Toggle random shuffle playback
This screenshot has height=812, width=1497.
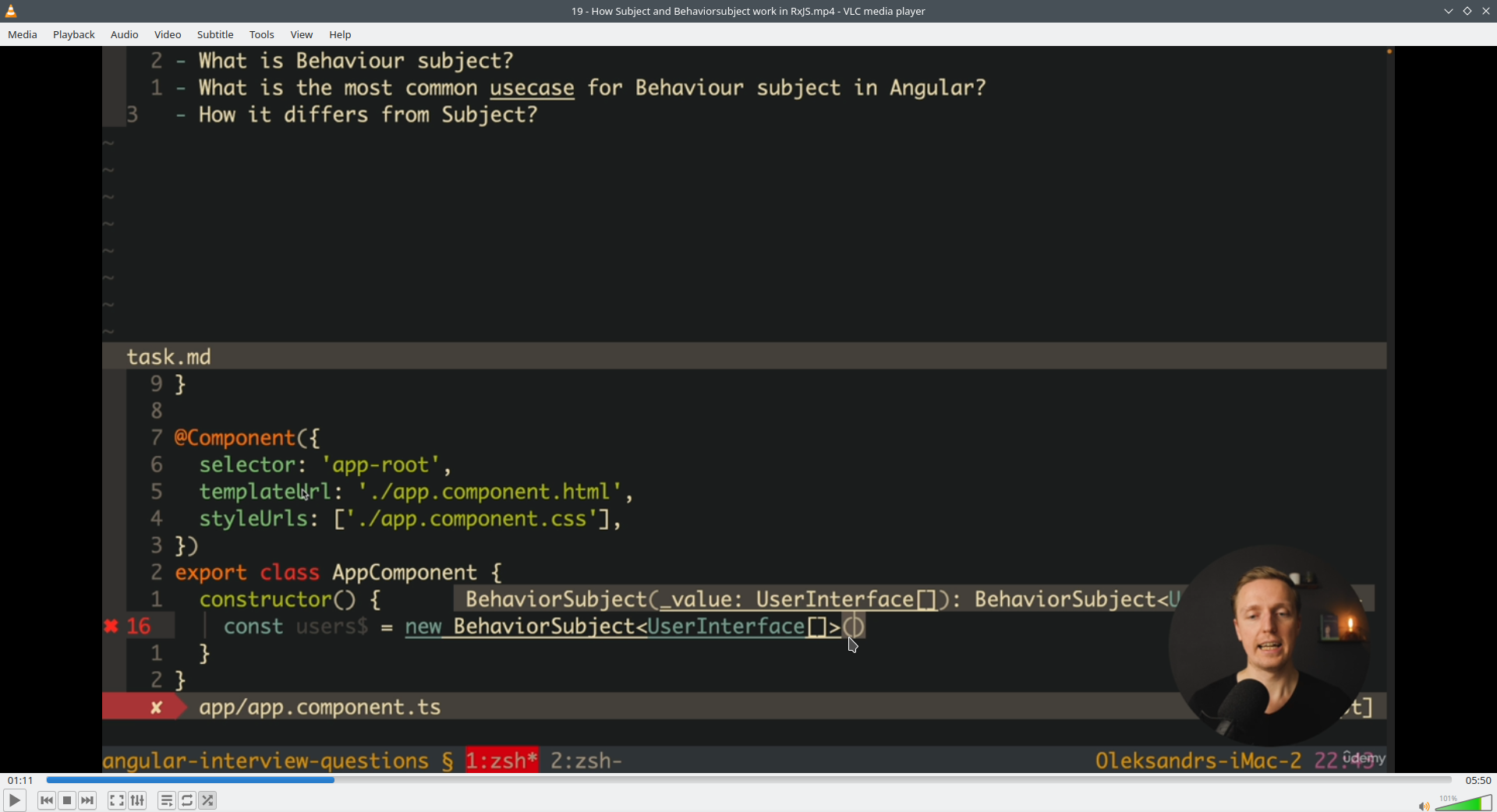pos(207,800)
